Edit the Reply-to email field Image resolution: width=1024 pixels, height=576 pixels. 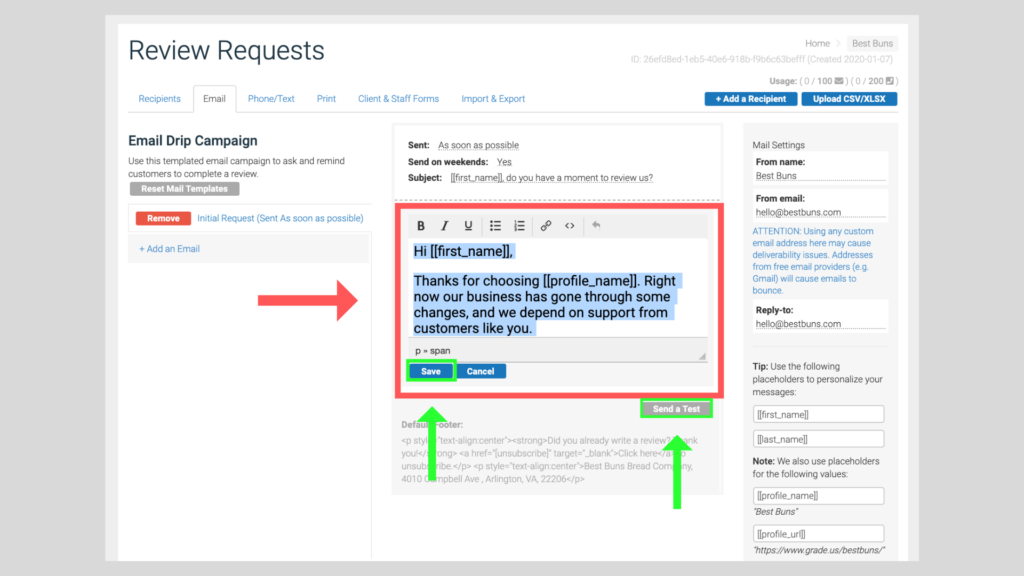[x=820, y=324]
